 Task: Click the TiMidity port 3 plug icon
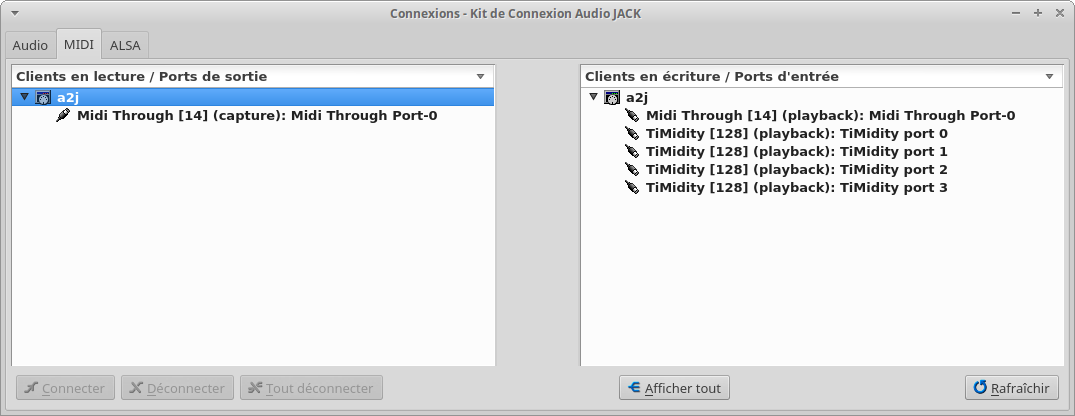point(632,187)
